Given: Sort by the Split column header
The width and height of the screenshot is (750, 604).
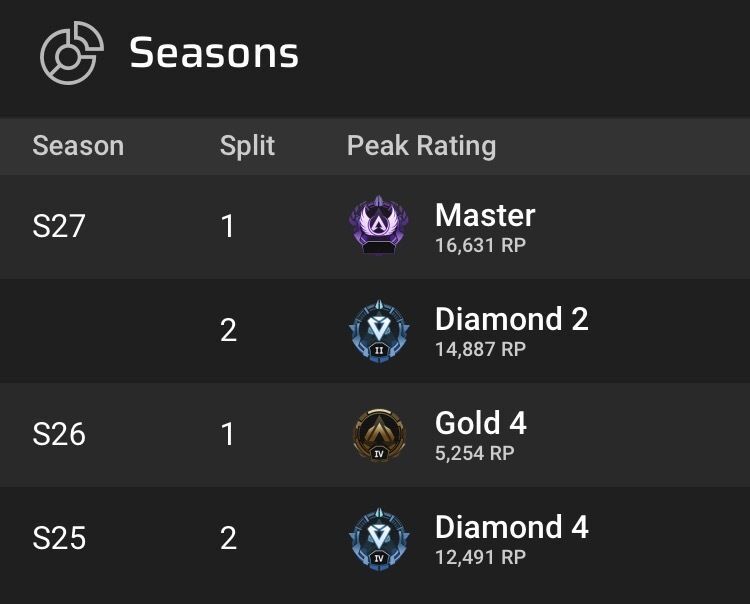Looking at the screenshot, I should pos(247,146).
